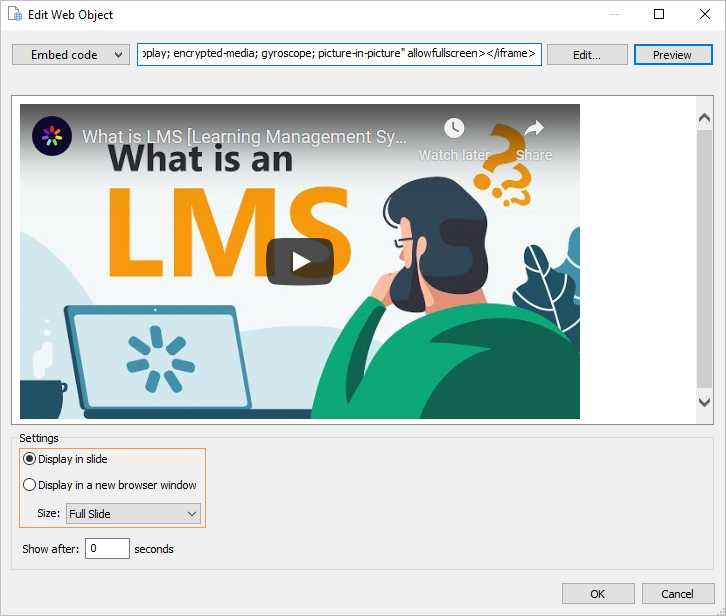Click the Watch later clock icon

(454, 129)
